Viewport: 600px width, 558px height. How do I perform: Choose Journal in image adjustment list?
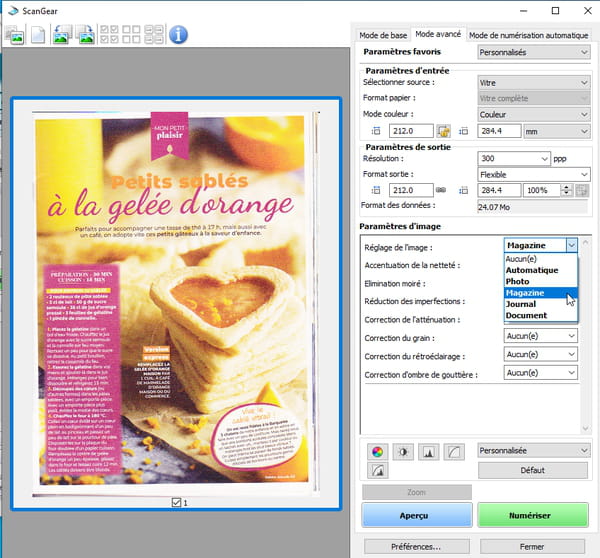pyautogui.click(x=541, y=304)
